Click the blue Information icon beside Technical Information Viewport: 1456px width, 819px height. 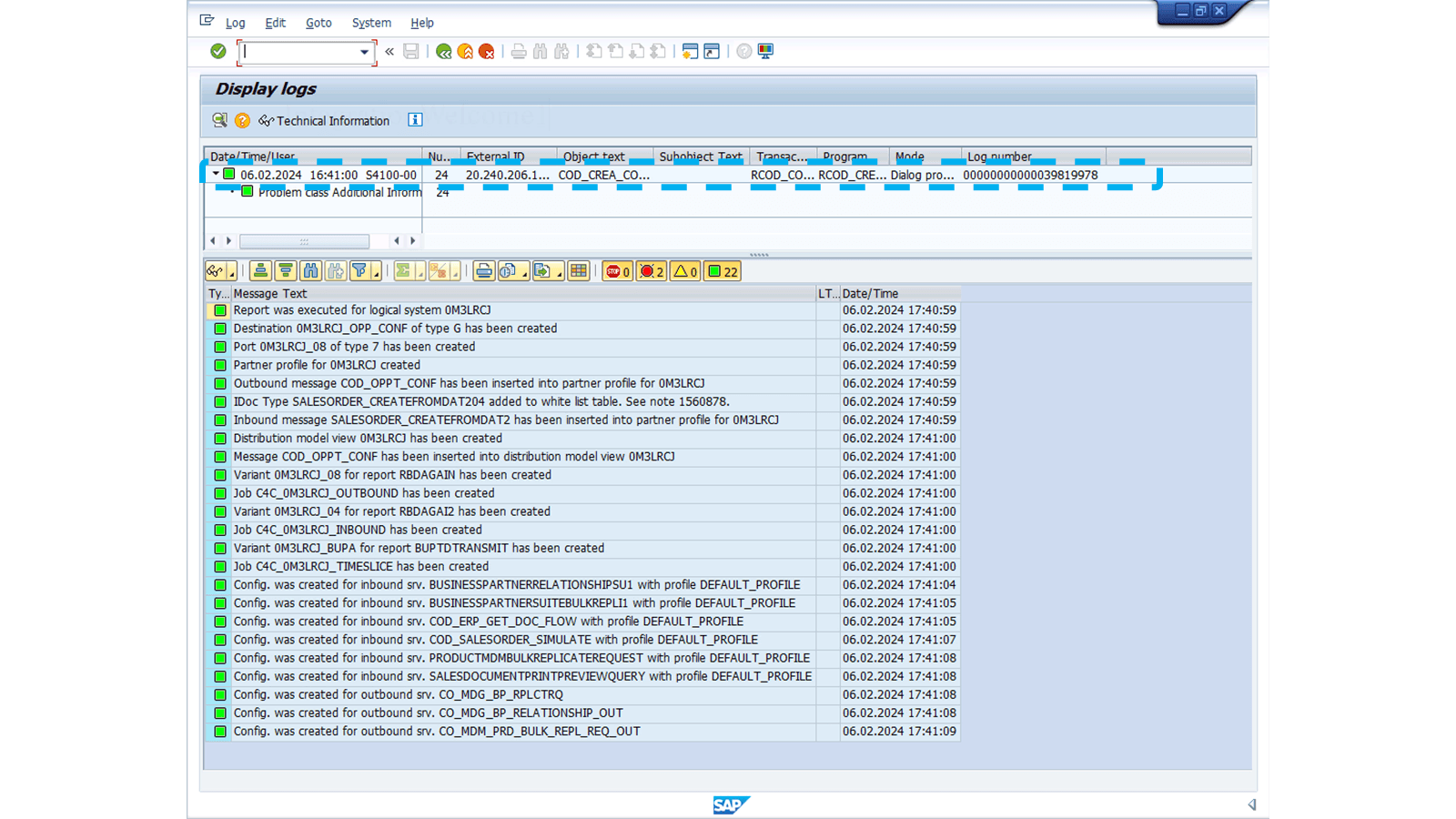tap(415, 120)
